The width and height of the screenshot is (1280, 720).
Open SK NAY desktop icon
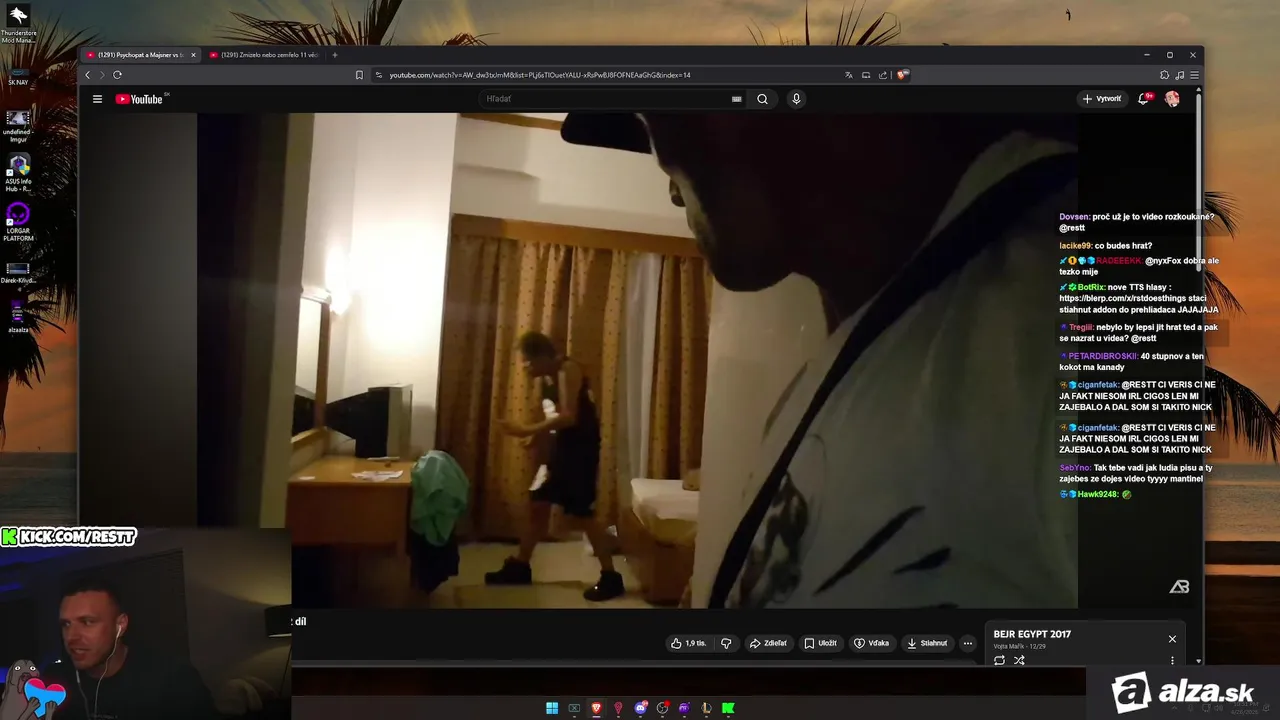click(18, 75)
